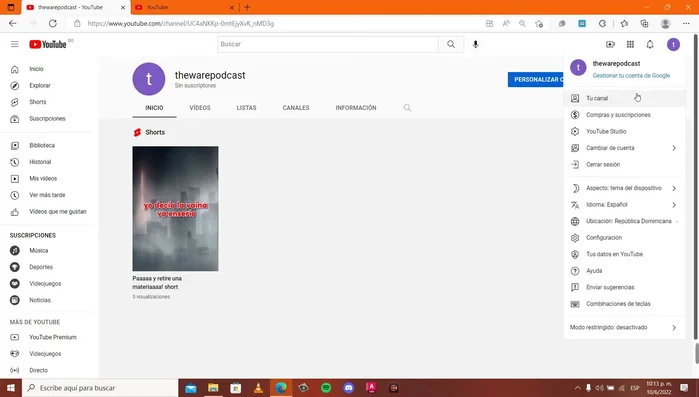Open Spotify from taskbar
Viewport: 699px width, 397px height.
pos(326,388)
